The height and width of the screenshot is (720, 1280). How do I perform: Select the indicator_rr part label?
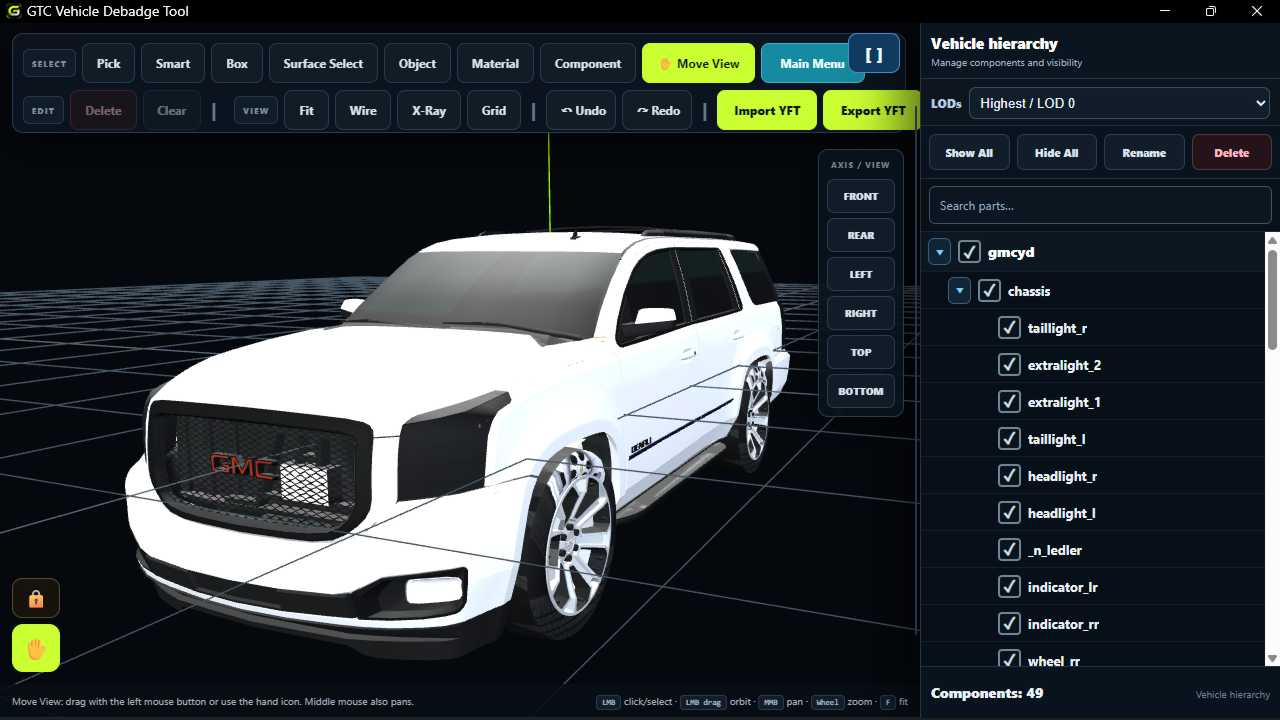point(1063,624)
